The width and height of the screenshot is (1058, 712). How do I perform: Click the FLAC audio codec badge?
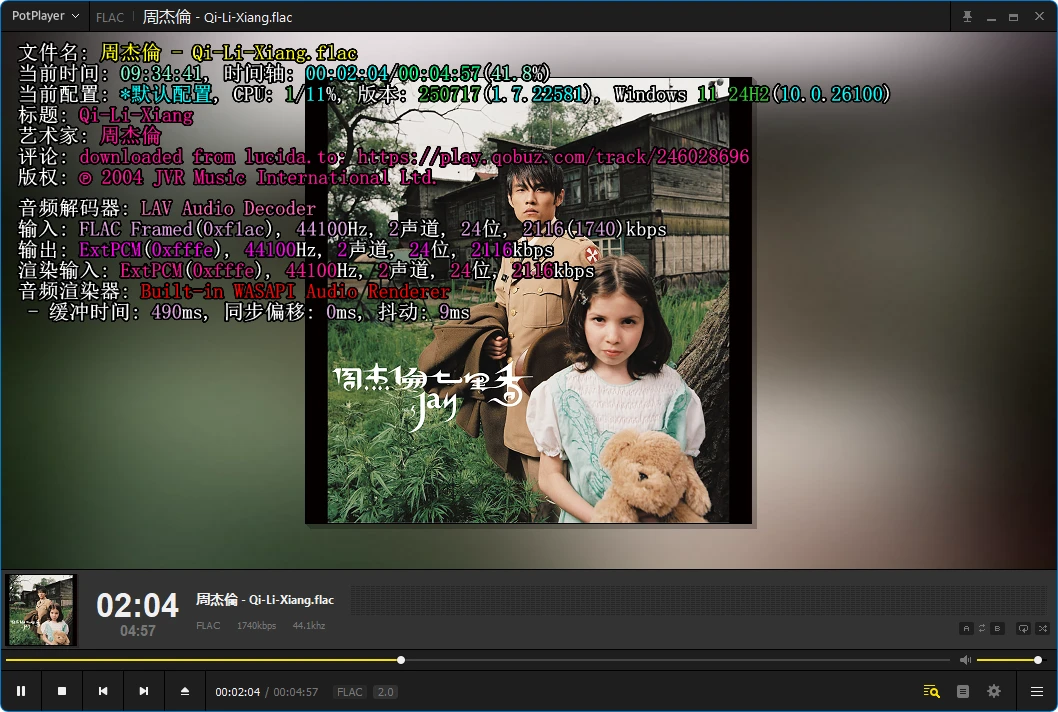[x=350, y=692]
